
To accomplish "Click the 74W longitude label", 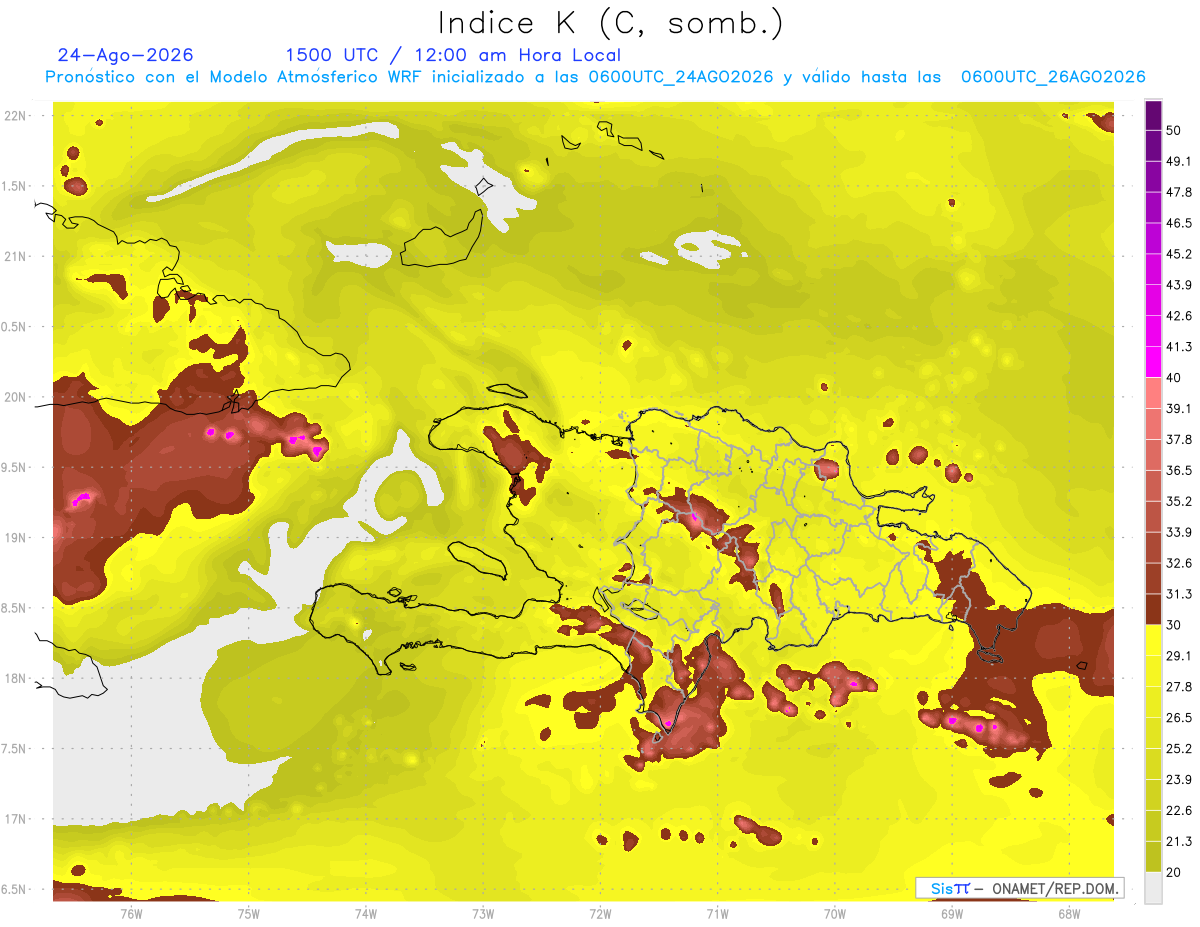I will [366, 913].
